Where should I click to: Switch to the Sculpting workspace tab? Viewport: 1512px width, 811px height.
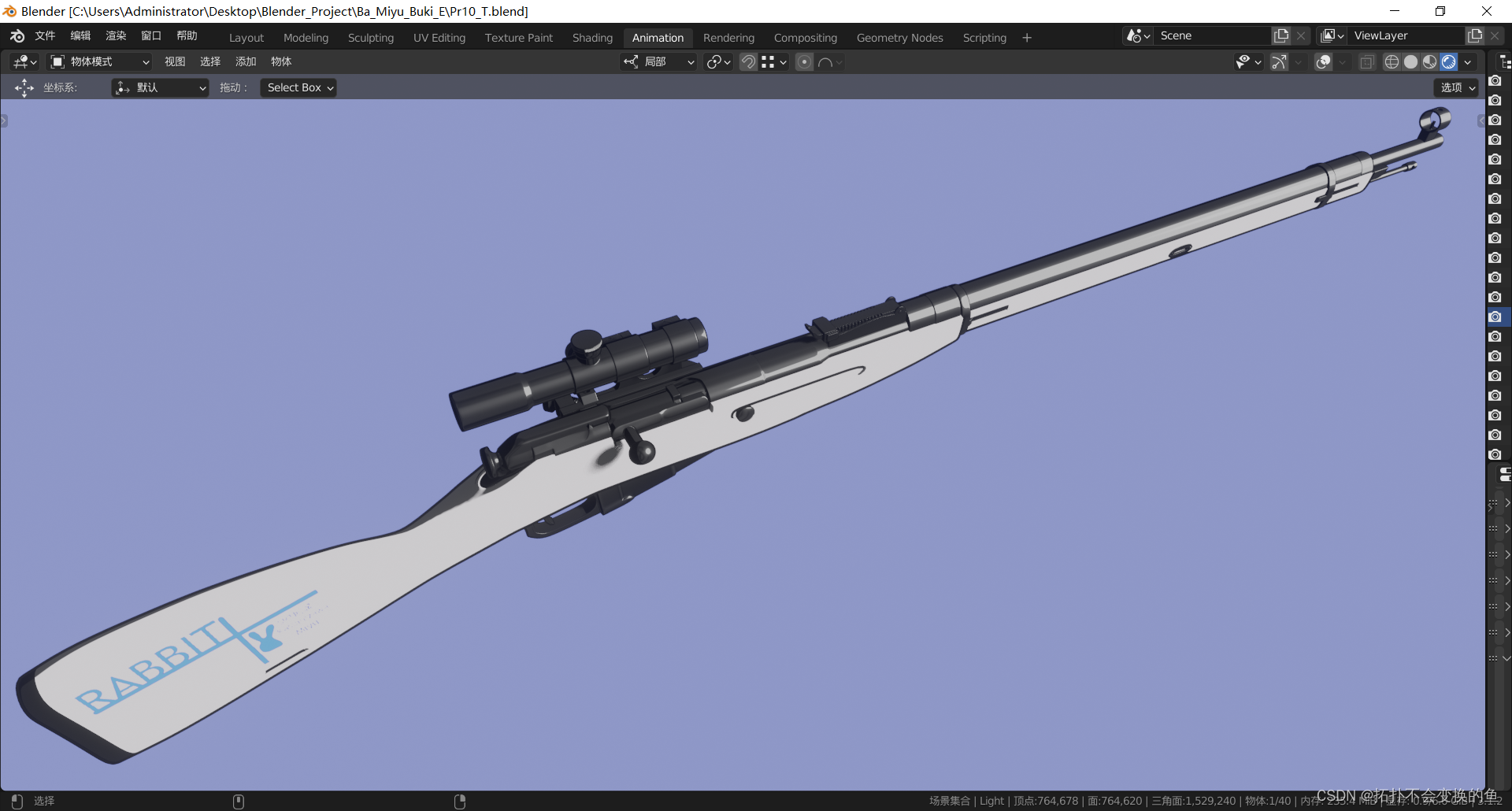click(371, 38)
